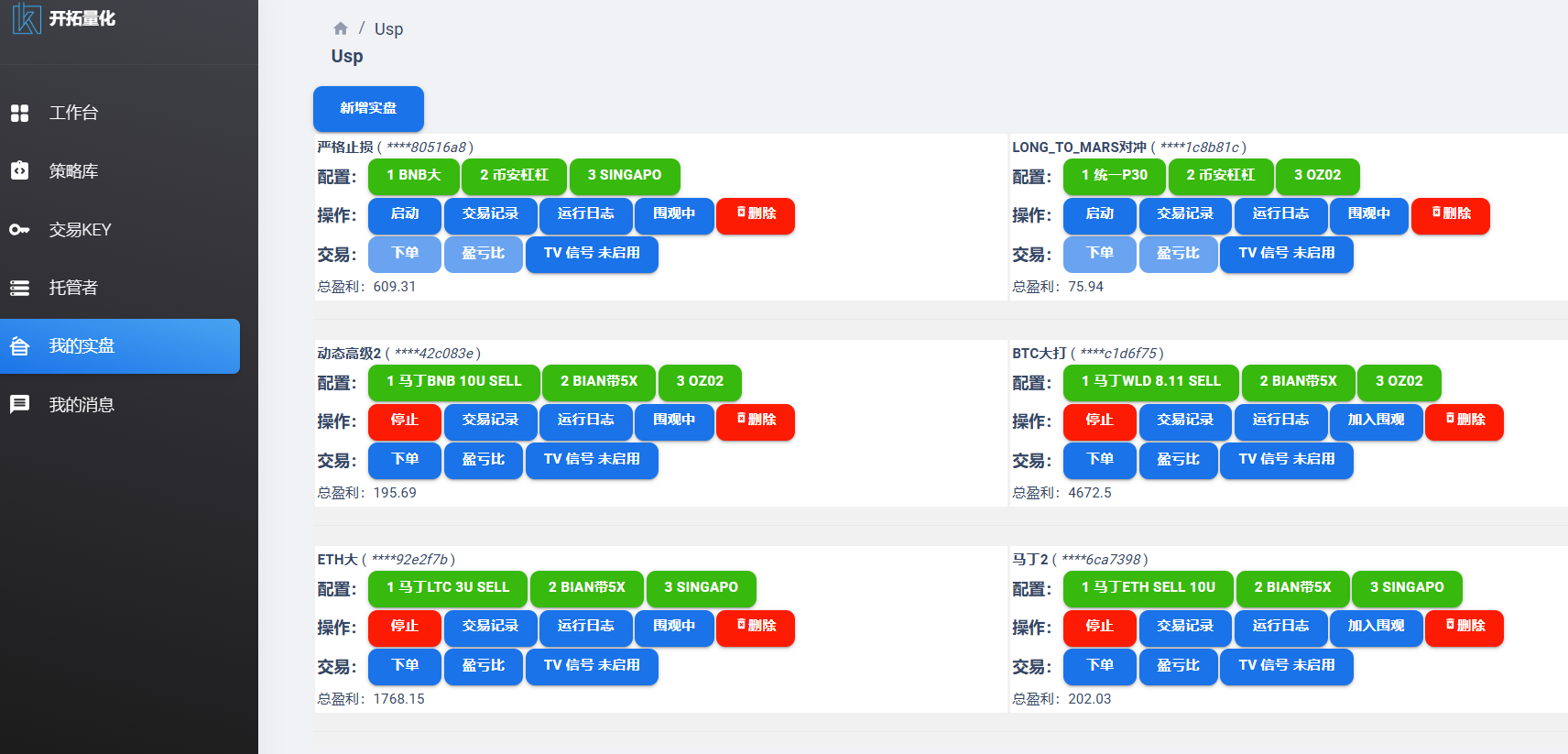Viewport: 1568px width, 754px height.
Task: Select the 1 BNB大 config tag
Action: 413,176
